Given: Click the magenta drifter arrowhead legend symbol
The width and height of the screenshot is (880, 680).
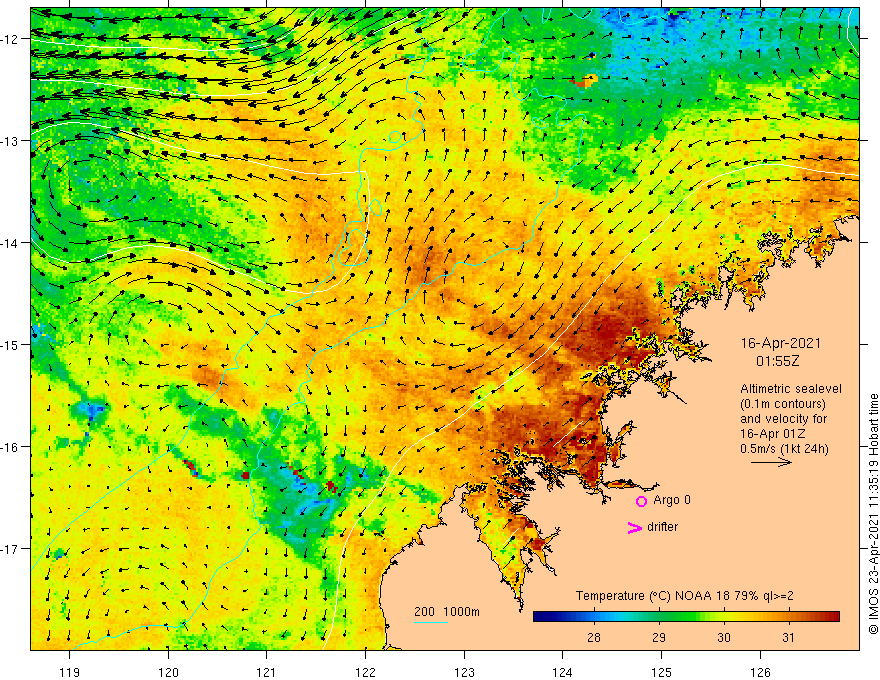Looking at the screenshot, I should (635, 527).
